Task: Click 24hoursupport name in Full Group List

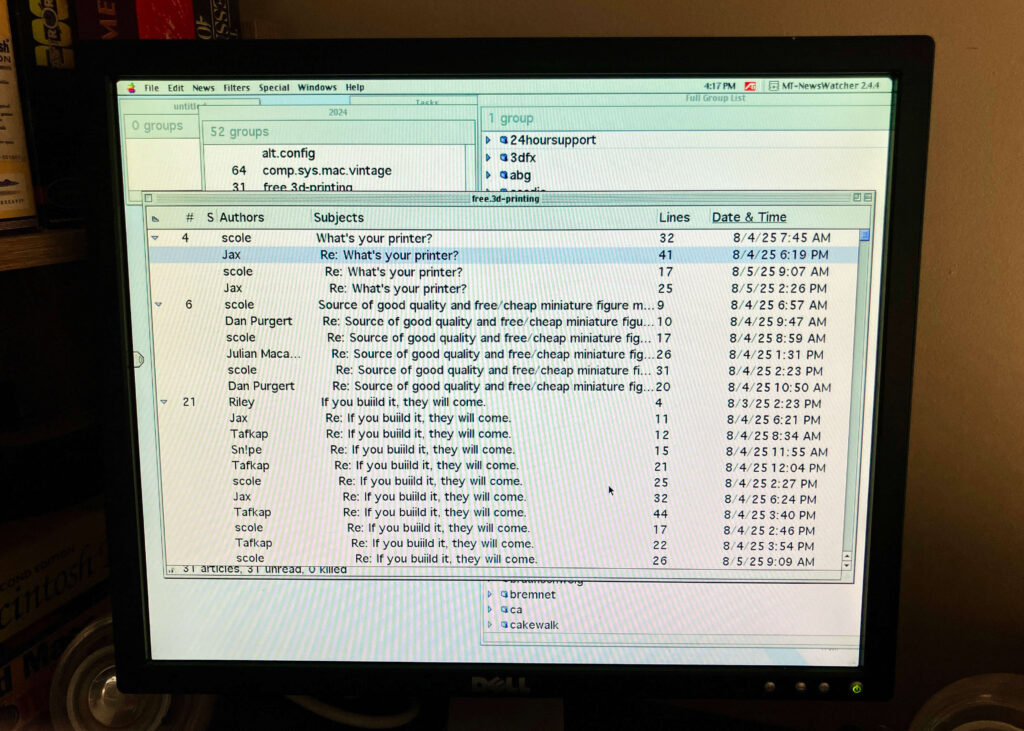Action: coord(552,140)
